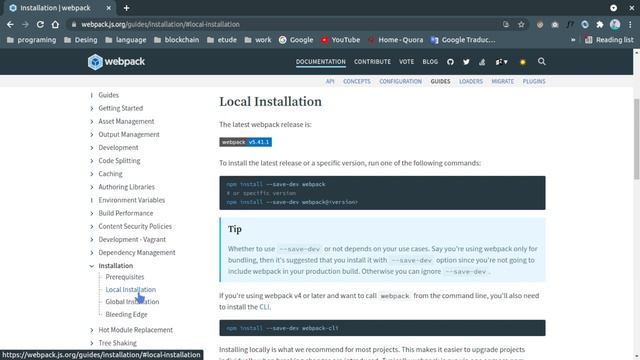
Task: Open the Chrome three-dot menu
Action: point(631,24)
